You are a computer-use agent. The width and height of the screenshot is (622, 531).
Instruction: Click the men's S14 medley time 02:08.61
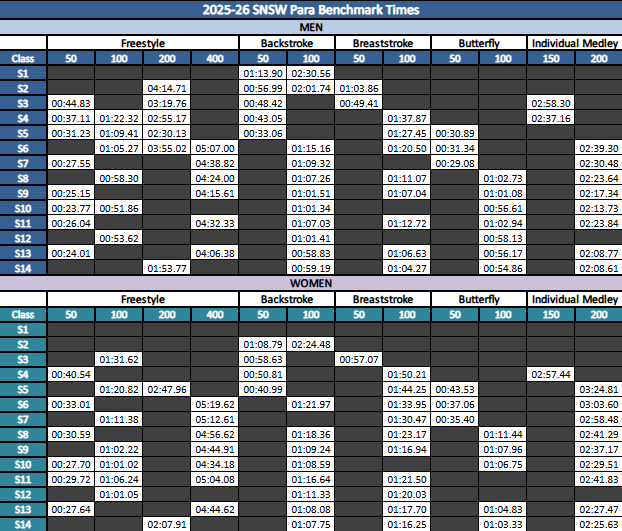[x=599, y=268]
